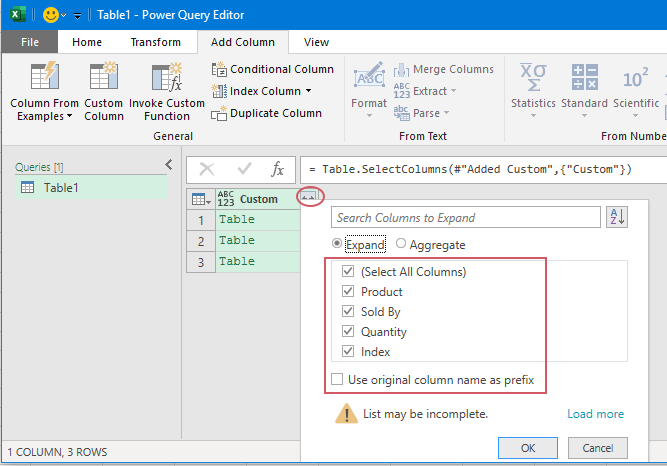Click the Load more link

[595, 414]
